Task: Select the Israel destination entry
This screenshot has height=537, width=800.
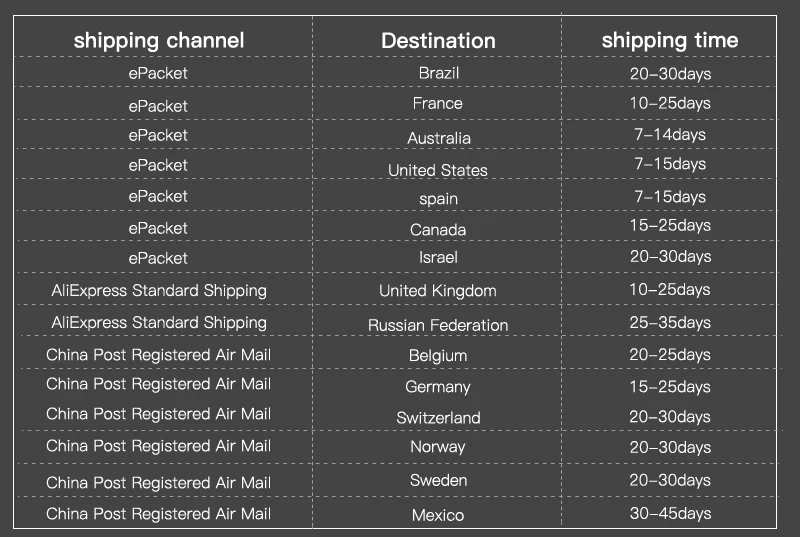Action: pos(438,258)
